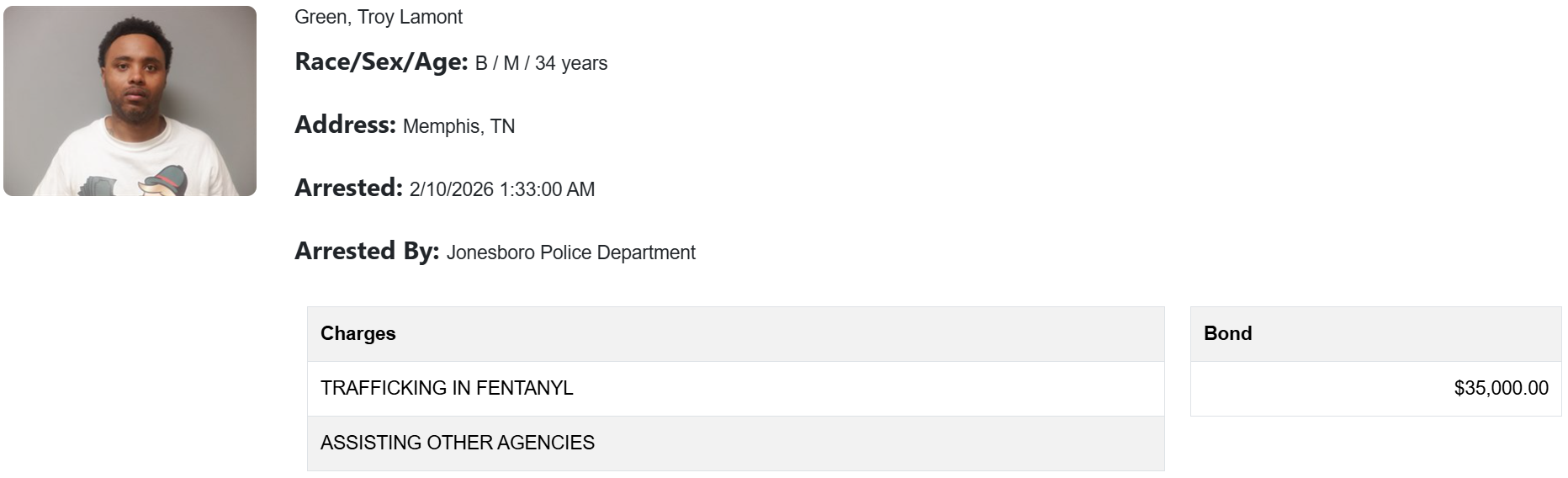Viewport: 1568px width, 478px height.
Task: Click the sex value "M"
Action: pyautogui.click(x=511, y=64)
